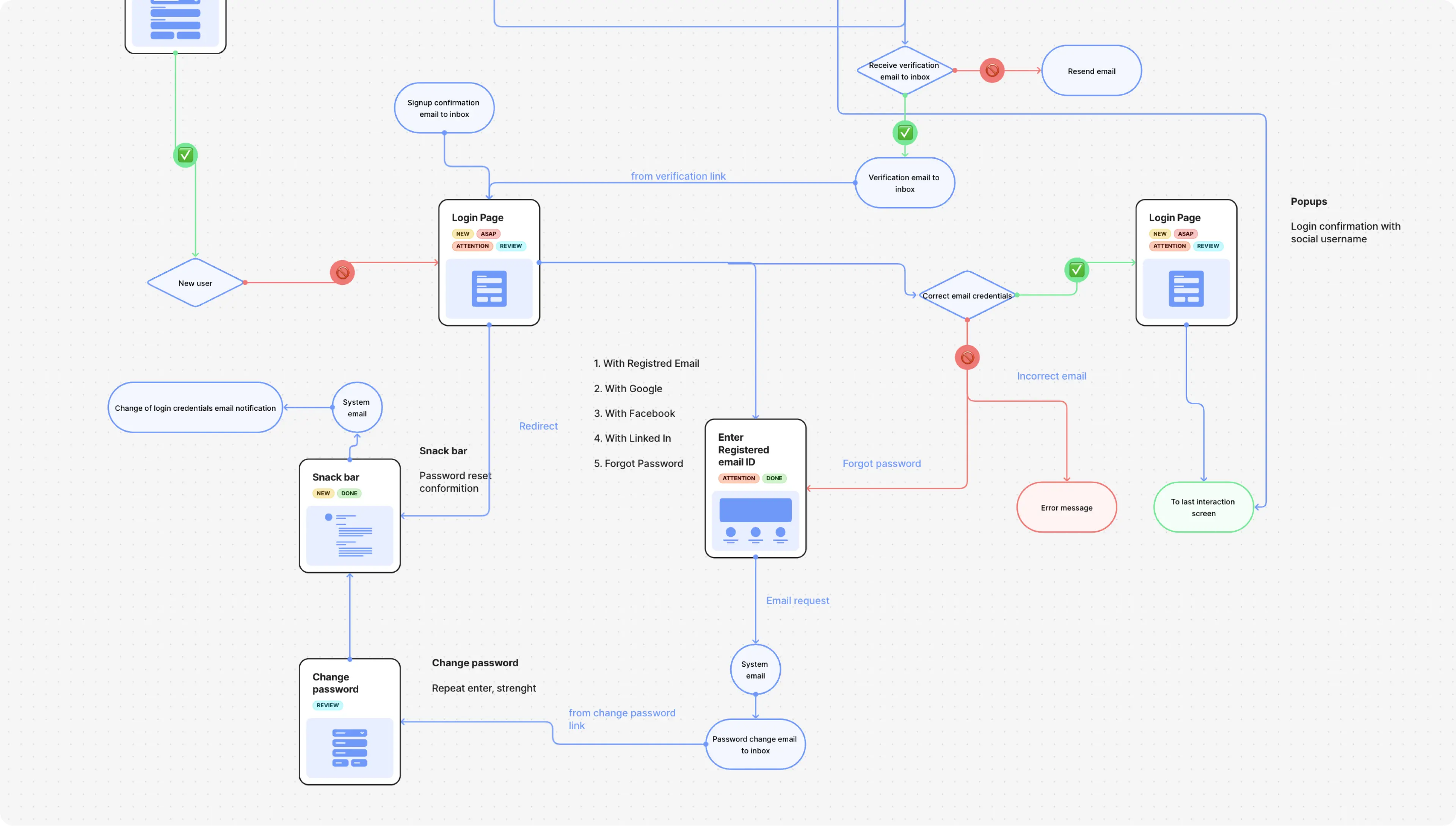Viewport: 1456px width, 826px height.
Task: Click the green checkmark near verification email inbox
Action: pos(905,132)
